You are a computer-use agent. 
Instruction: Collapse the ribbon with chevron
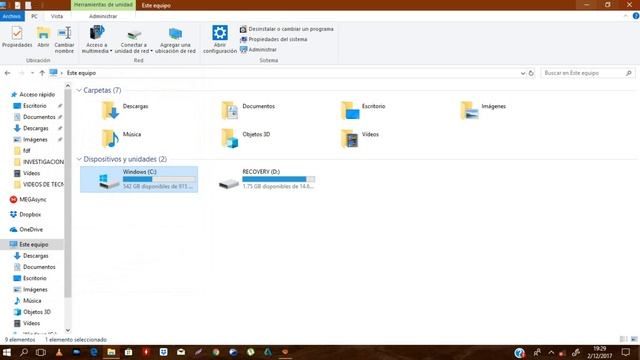pos(626,16)
